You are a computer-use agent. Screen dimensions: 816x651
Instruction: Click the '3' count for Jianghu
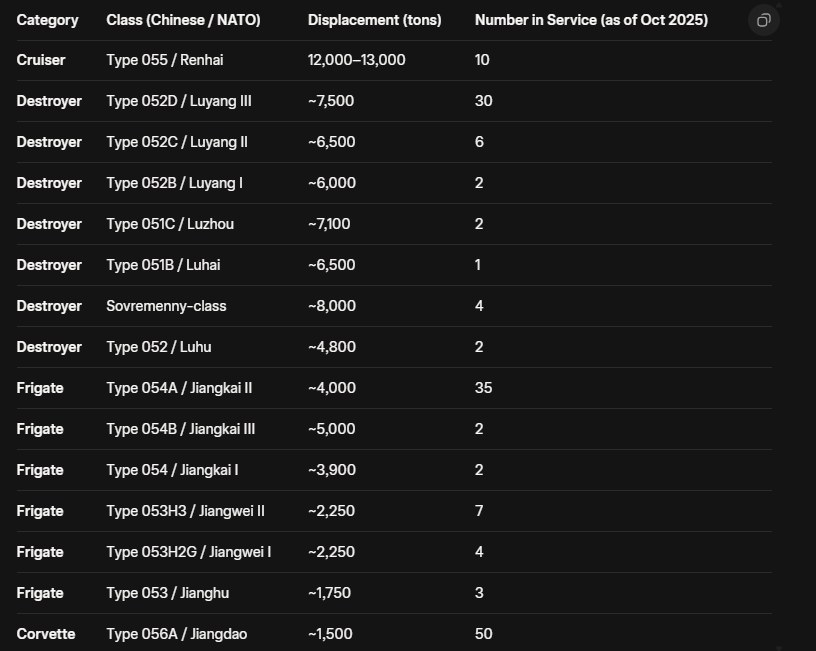pyautogui.click(x=479, y=593)
